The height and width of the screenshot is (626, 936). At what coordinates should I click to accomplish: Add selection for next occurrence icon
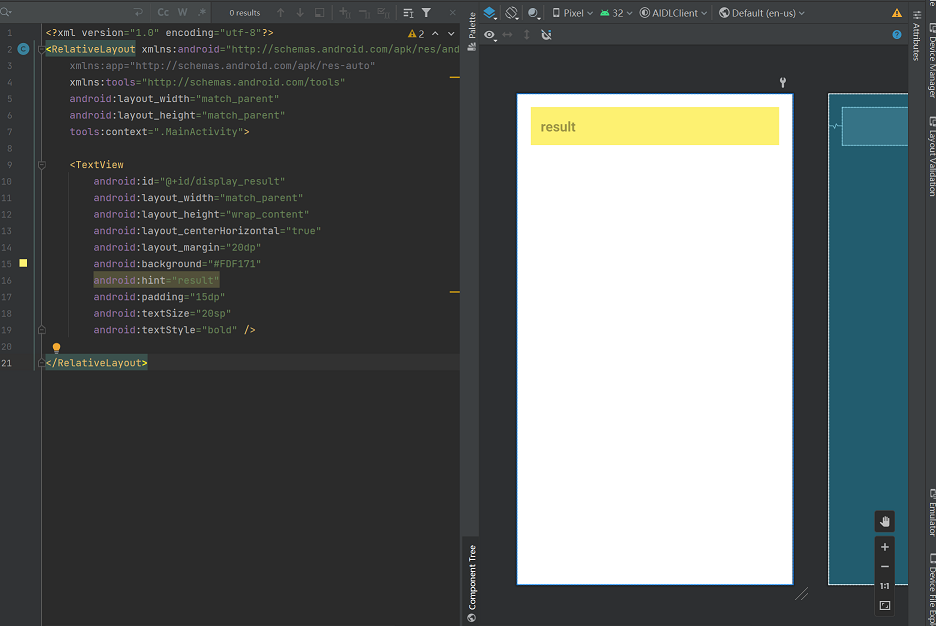coord(345,13)
